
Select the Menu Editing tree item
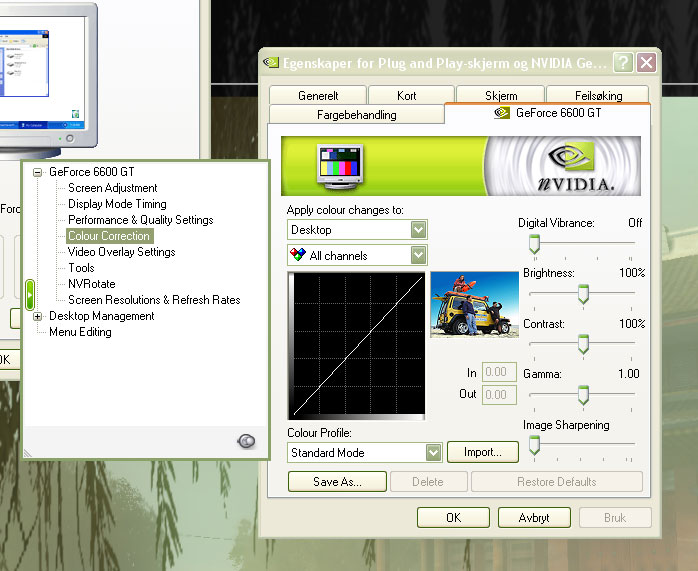[80, 332]
